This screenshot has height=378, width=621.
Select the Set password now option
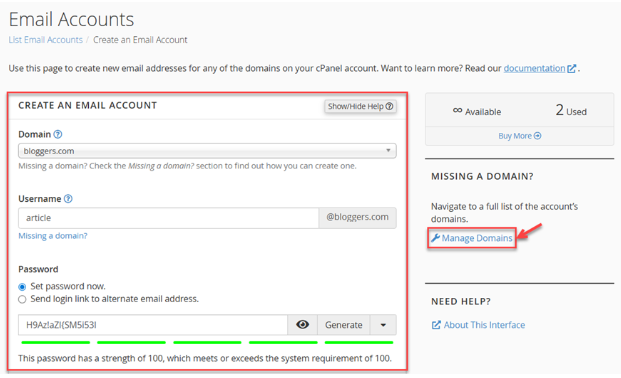click(22, 286)
